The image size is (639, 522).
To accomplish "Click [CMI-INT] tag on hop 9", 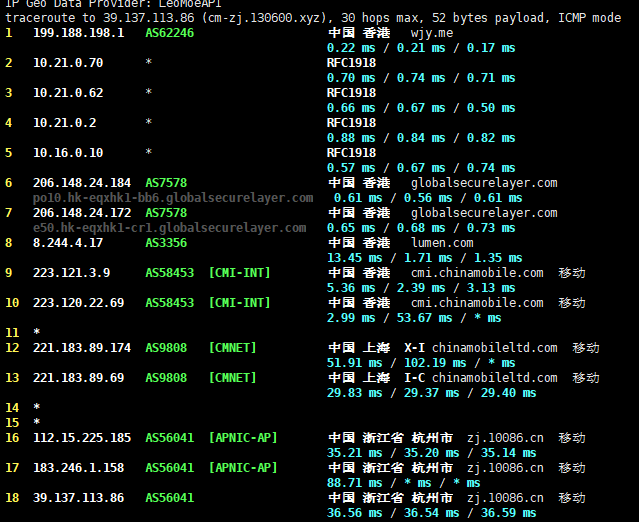I will coord(240,273).
